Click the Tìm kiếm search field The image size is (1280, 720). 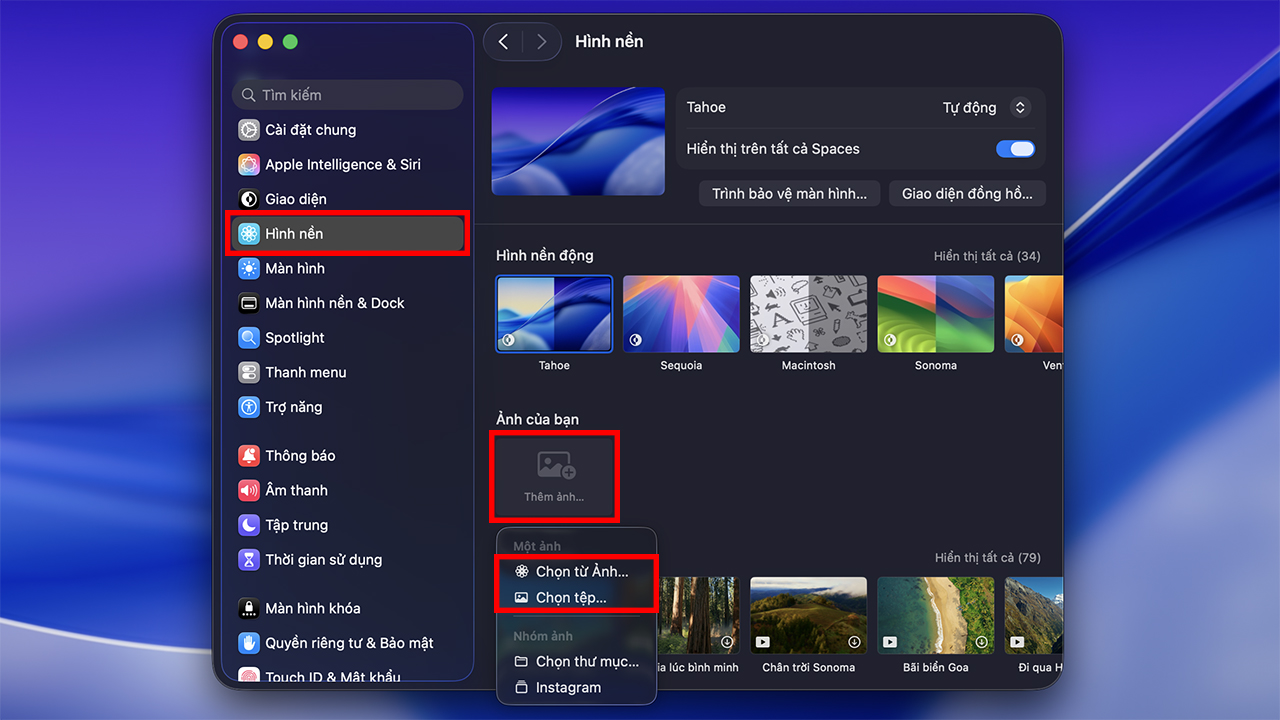click(348, 95)
